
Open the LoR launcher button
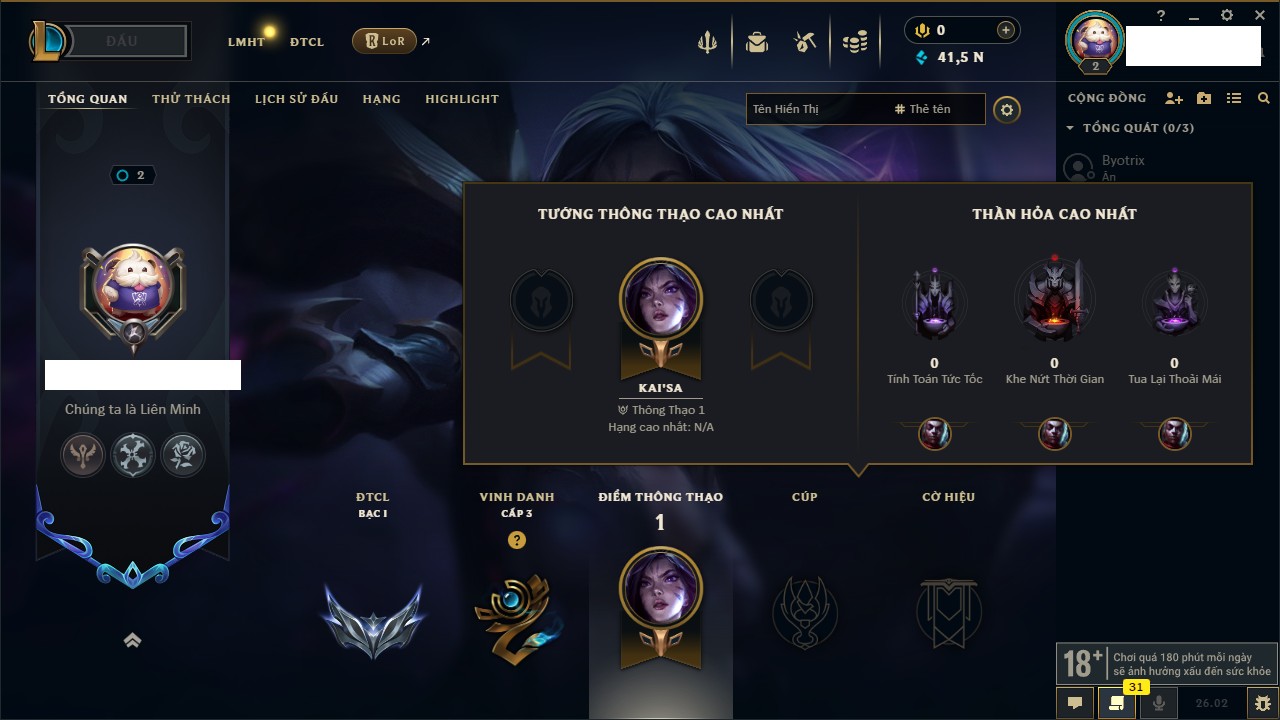point(384,41)
